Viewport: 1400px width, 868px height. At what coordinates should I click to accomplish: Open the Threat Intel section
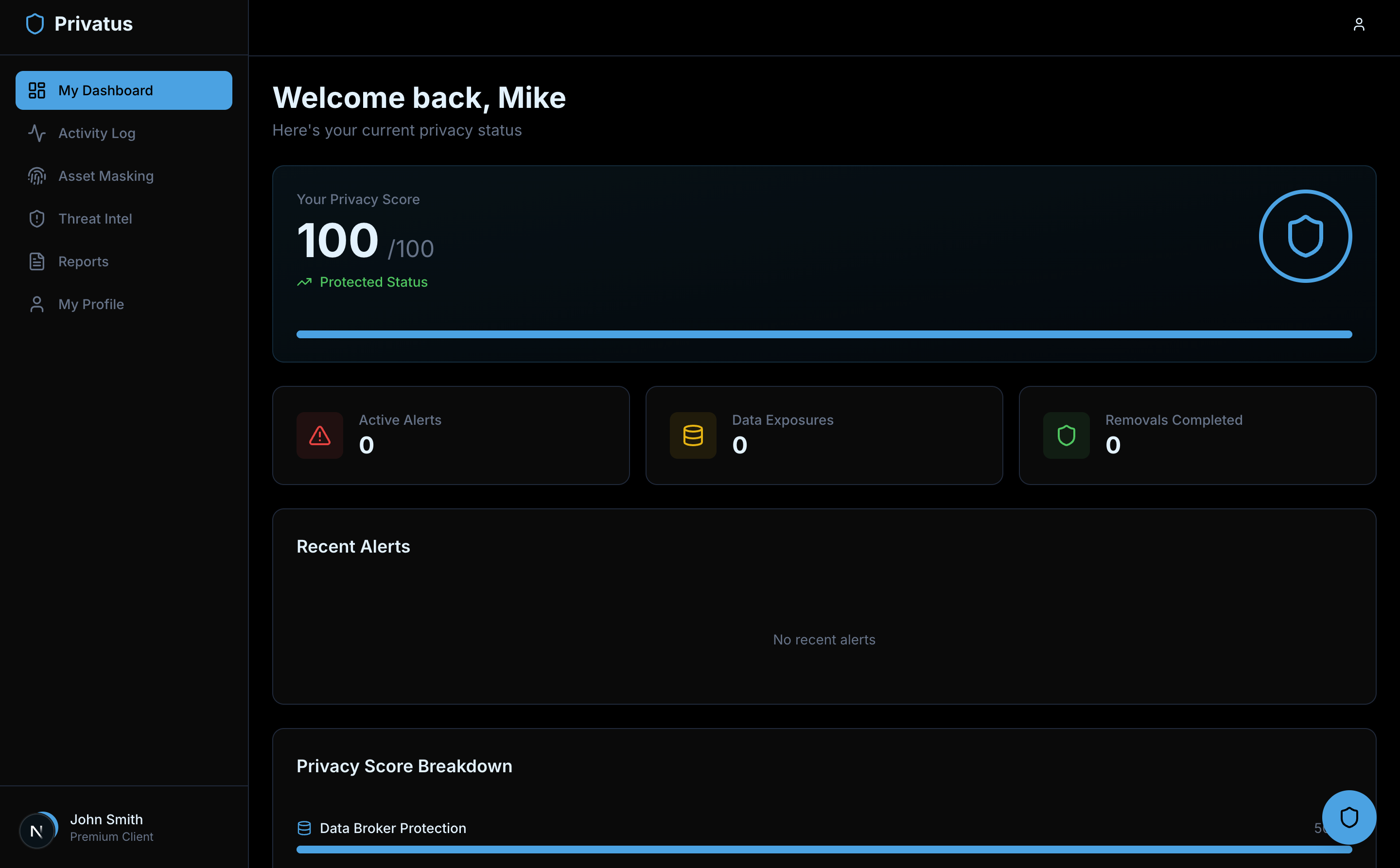(x=95, y=219)
